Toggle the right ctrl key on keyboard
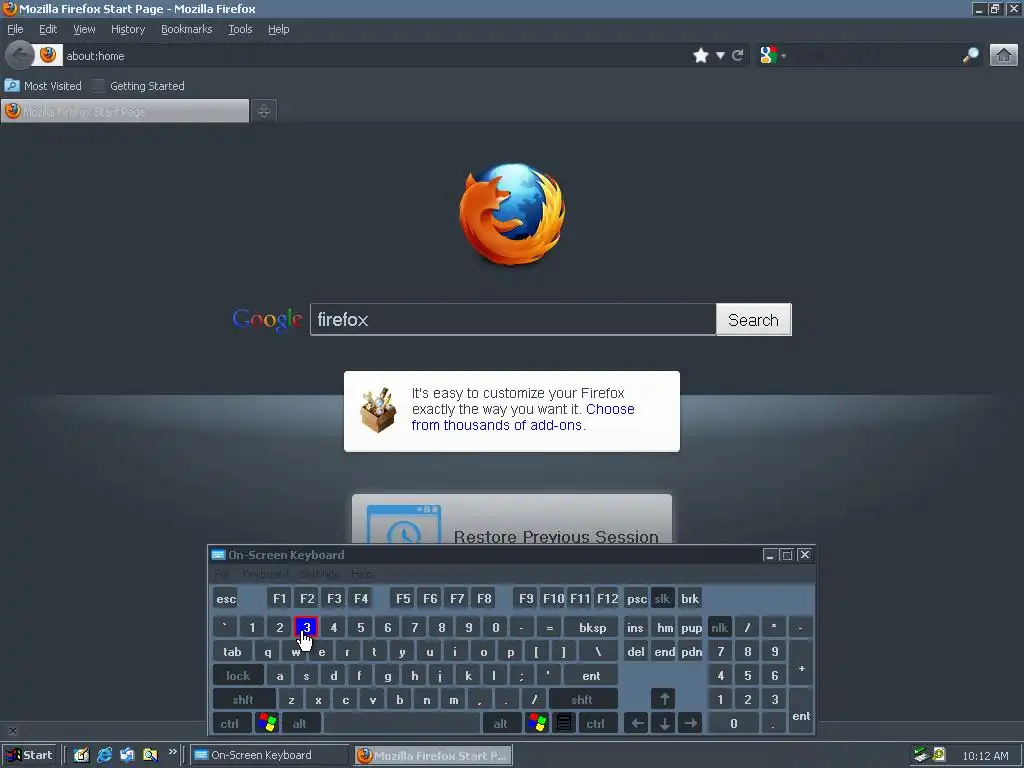Image resolution: width=1024 pixels, height=768 pixels. coord(596,724)
